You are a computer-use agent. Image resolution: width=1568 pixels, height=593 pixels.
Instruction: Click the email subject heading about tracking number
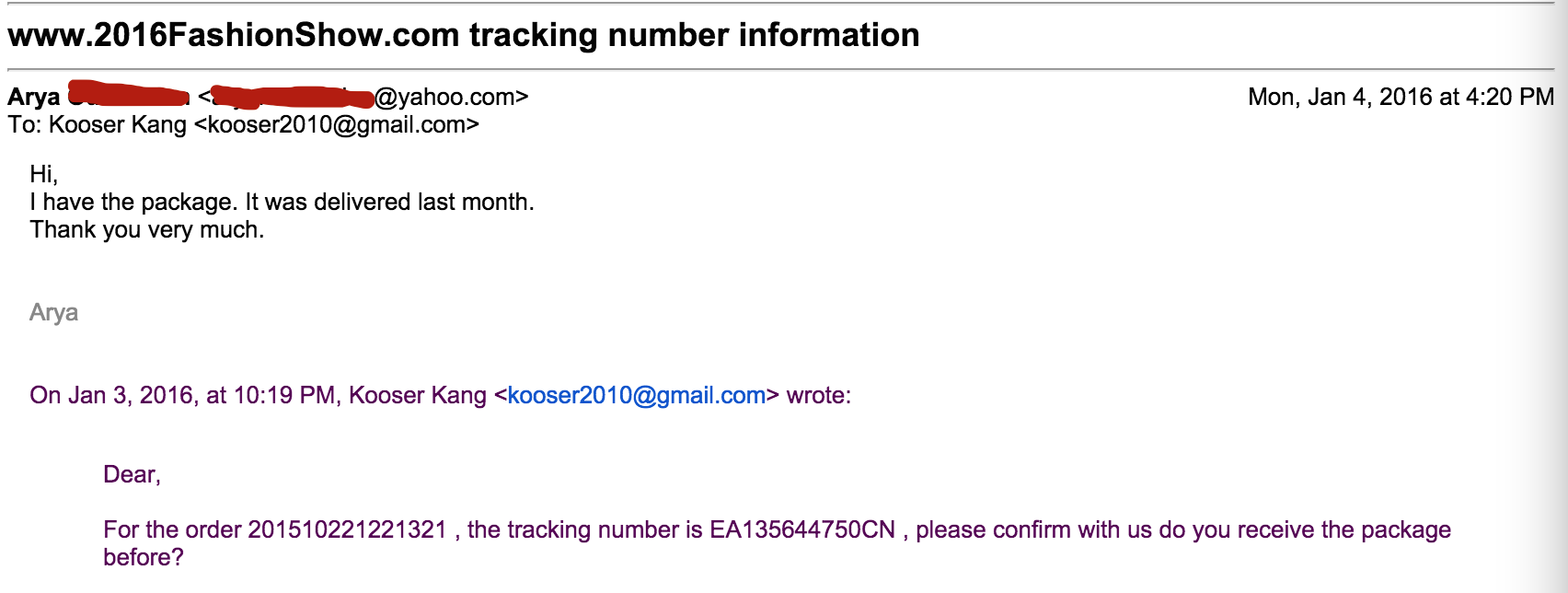464,35
